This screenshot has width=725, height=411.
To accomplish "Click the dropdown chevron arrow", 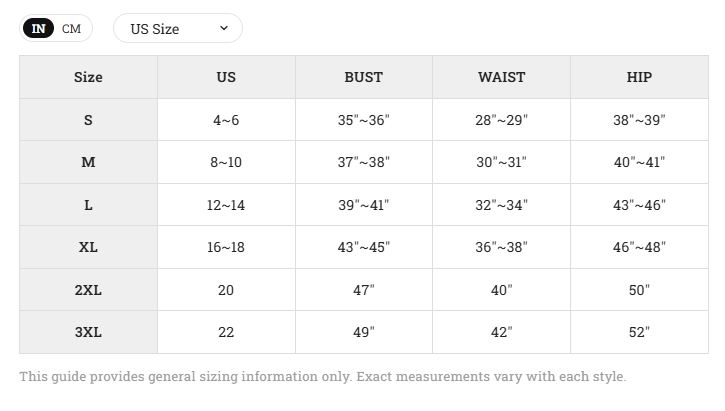I will [x=224, y=28].
